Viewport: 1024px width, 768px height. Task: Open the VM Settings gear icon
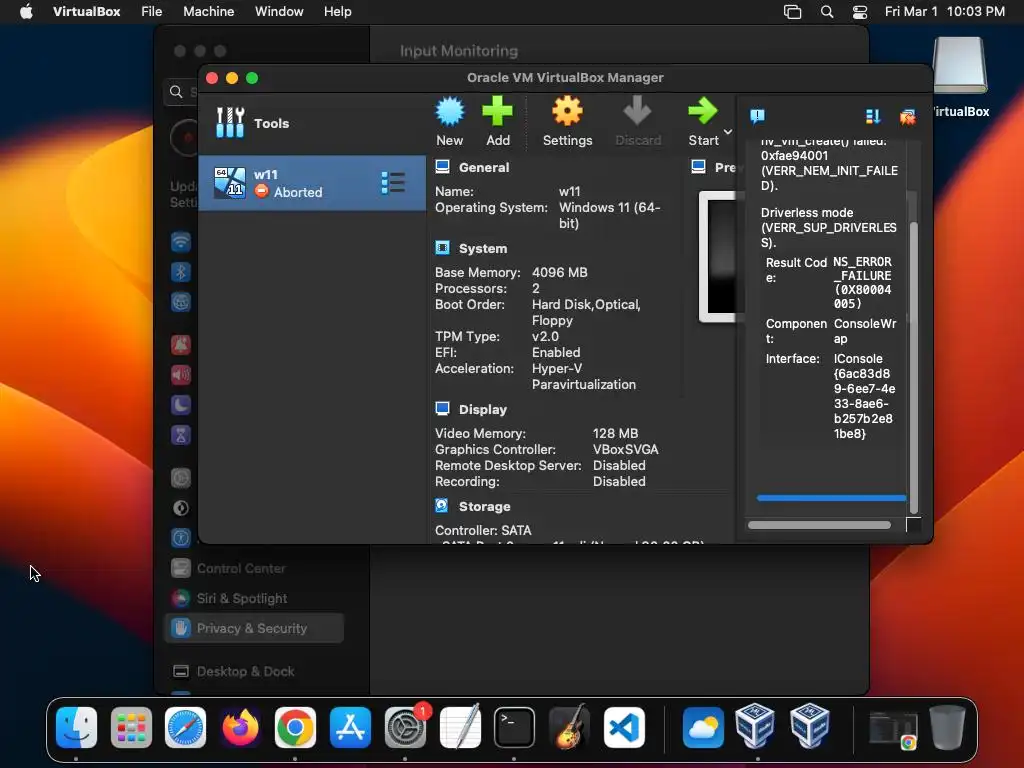click(567, 112)
